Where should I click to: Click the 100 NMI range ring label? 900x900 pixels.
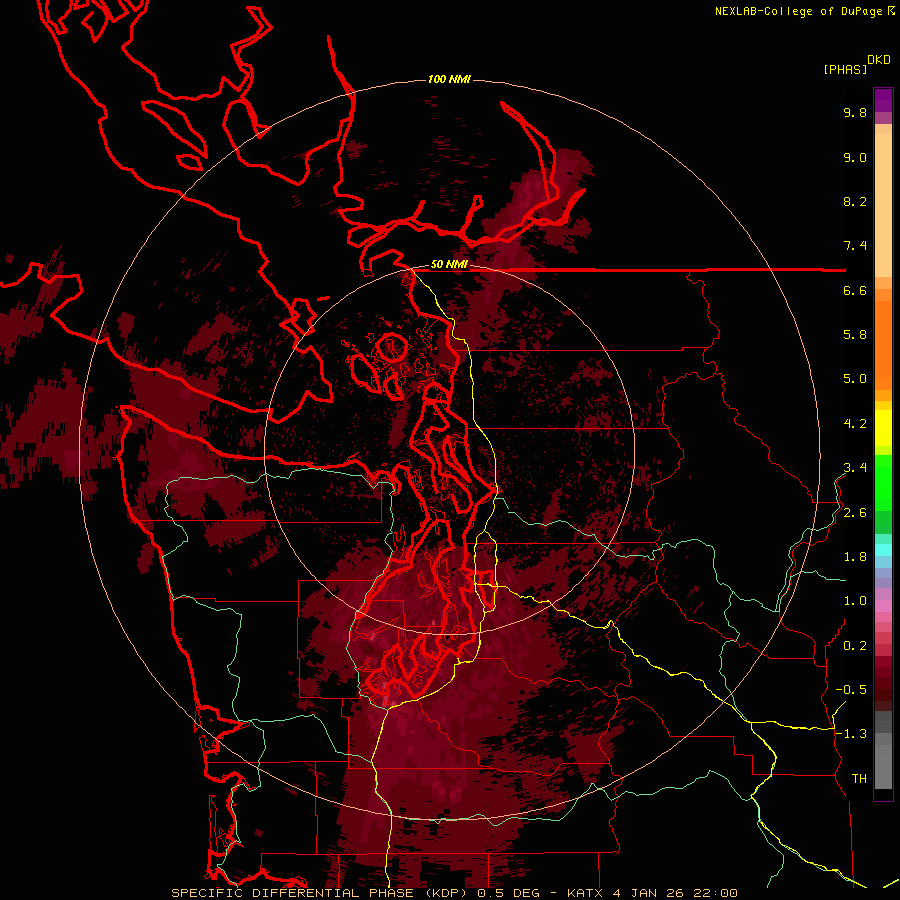coord(449,79)
